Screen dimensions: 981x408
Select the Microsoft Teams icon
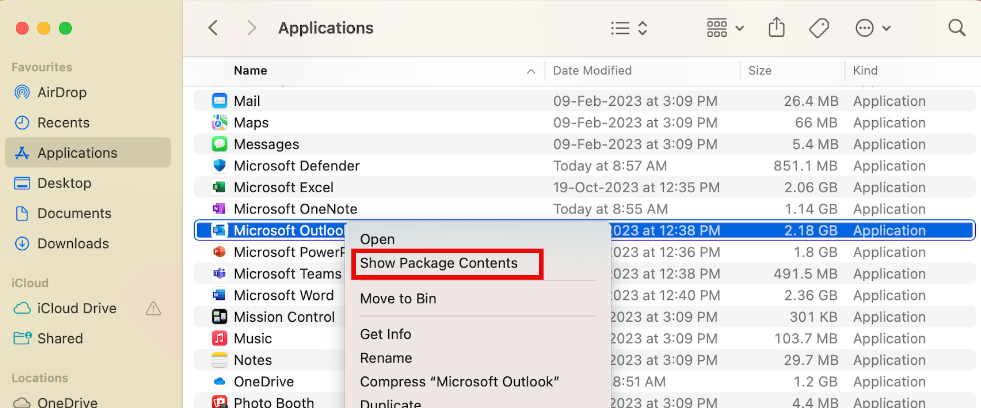219,273
